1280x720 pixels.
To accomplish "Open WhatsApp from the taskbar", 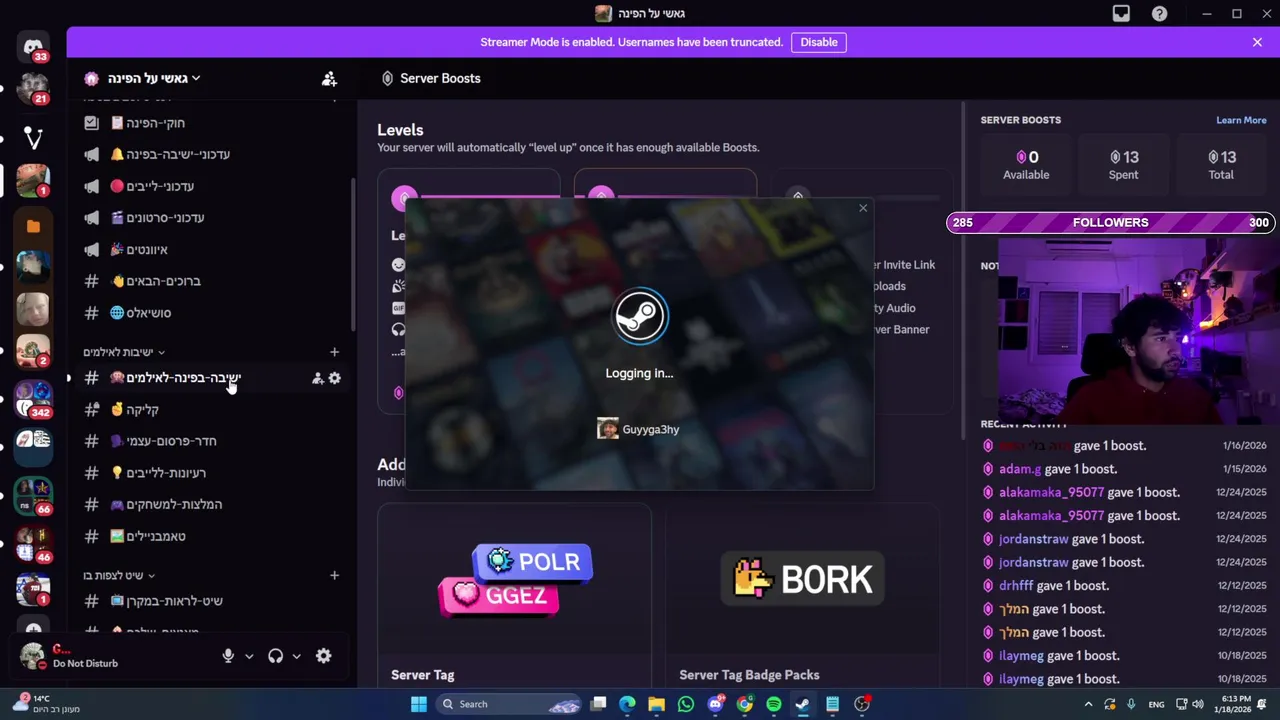I will pos(686,704).
